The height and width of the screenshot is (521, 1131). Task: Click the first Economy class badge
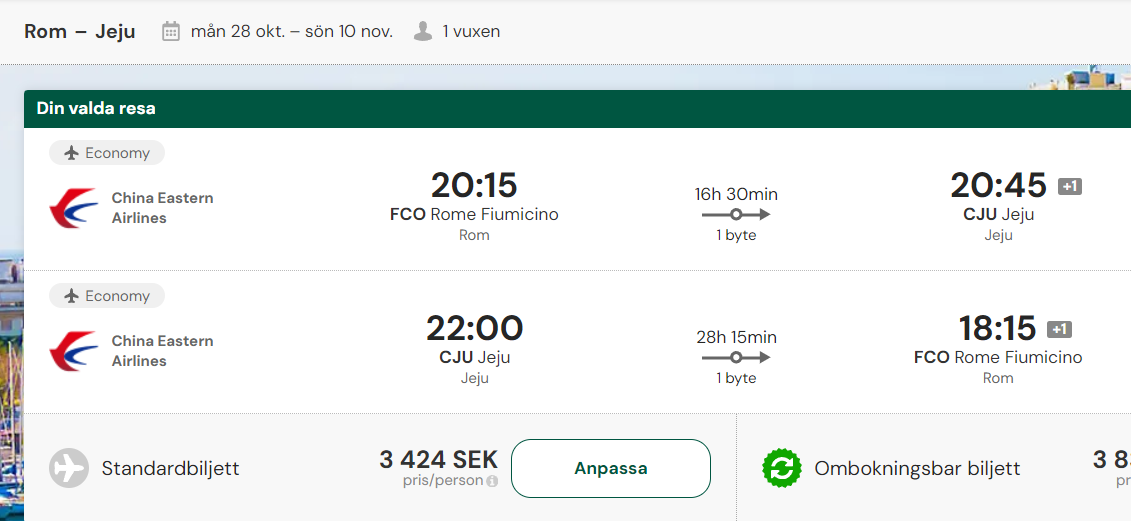tap(107, 153)
